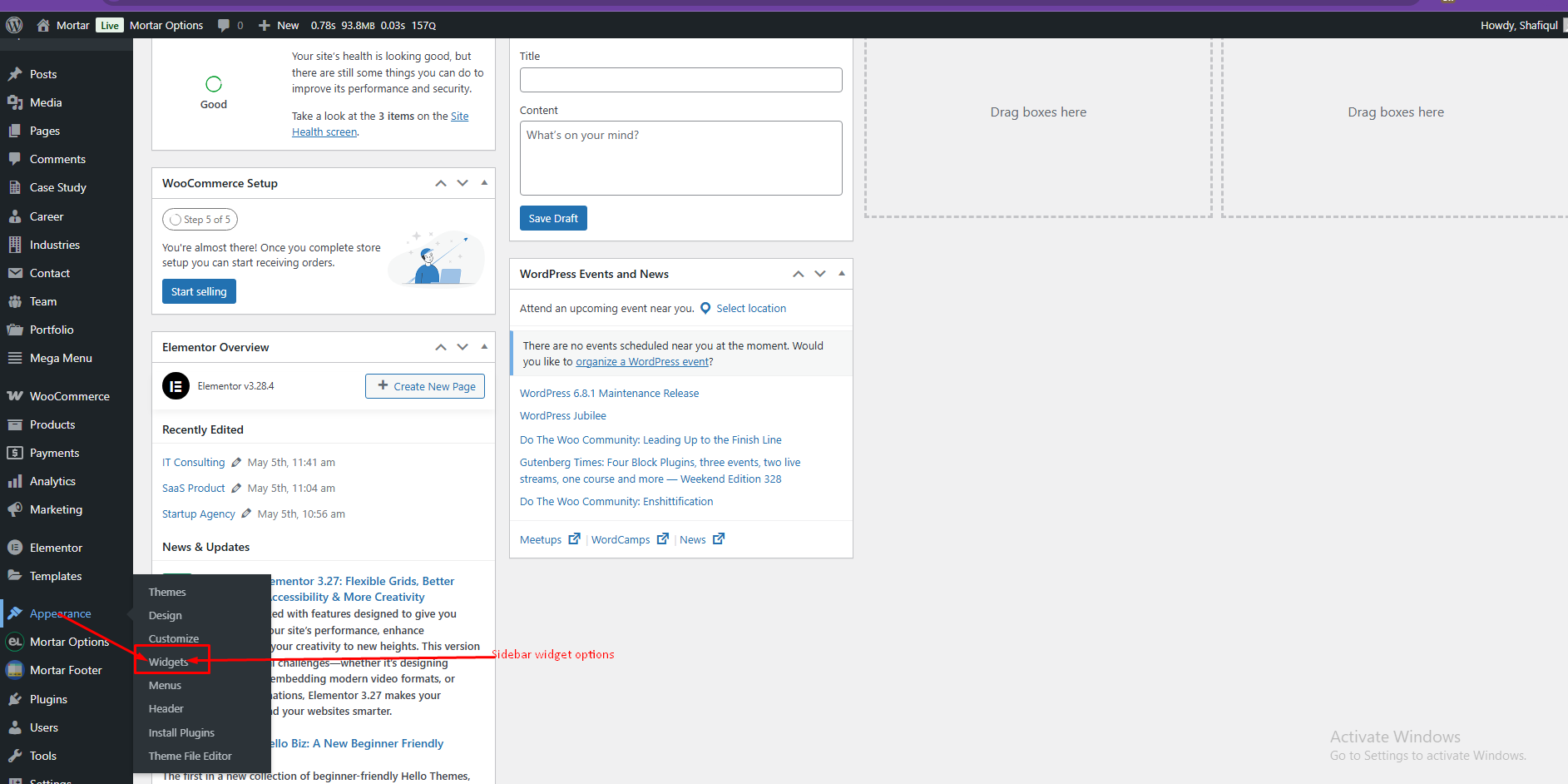Open Menus in Appearance submenu
Image resolution: width=1568 pixels, height=784 pixels.
click(x=165, y=686)
